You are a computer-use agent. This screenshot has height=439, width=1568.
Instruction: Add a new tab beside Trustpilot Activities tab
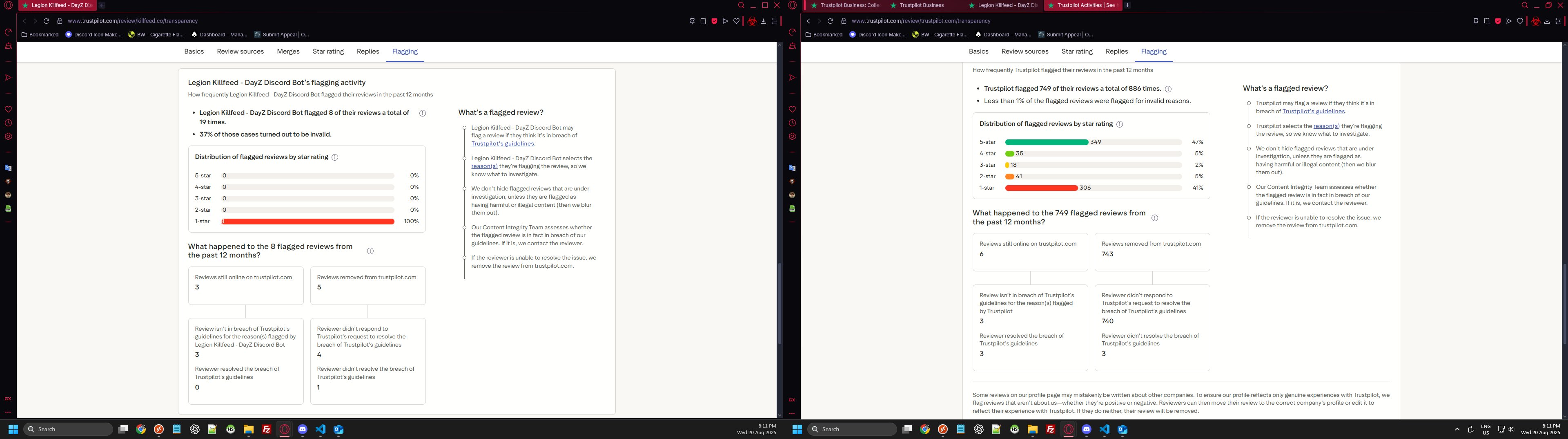(x=1127, y=5)
